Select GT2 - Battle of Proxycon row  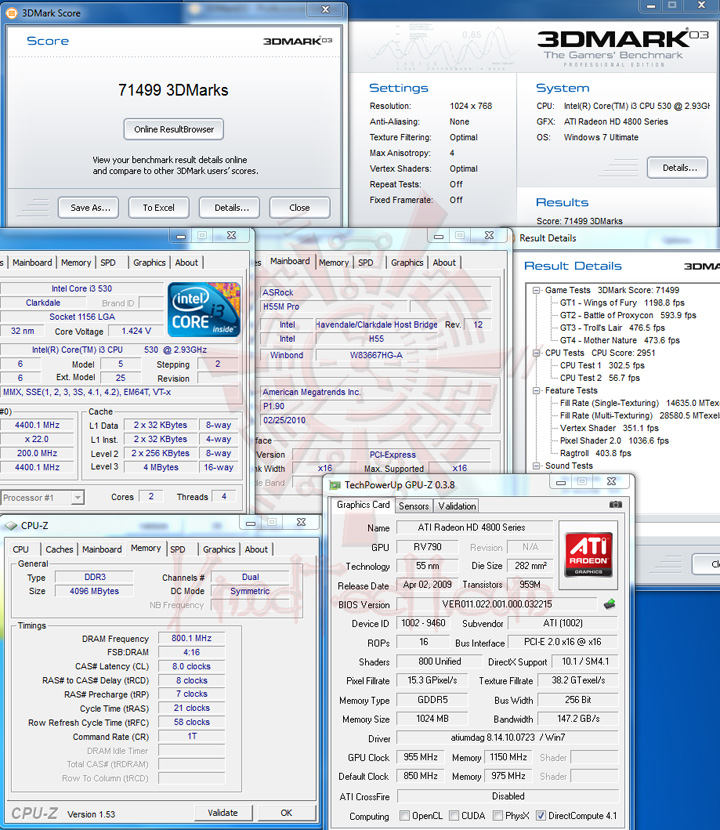(628, 315)
